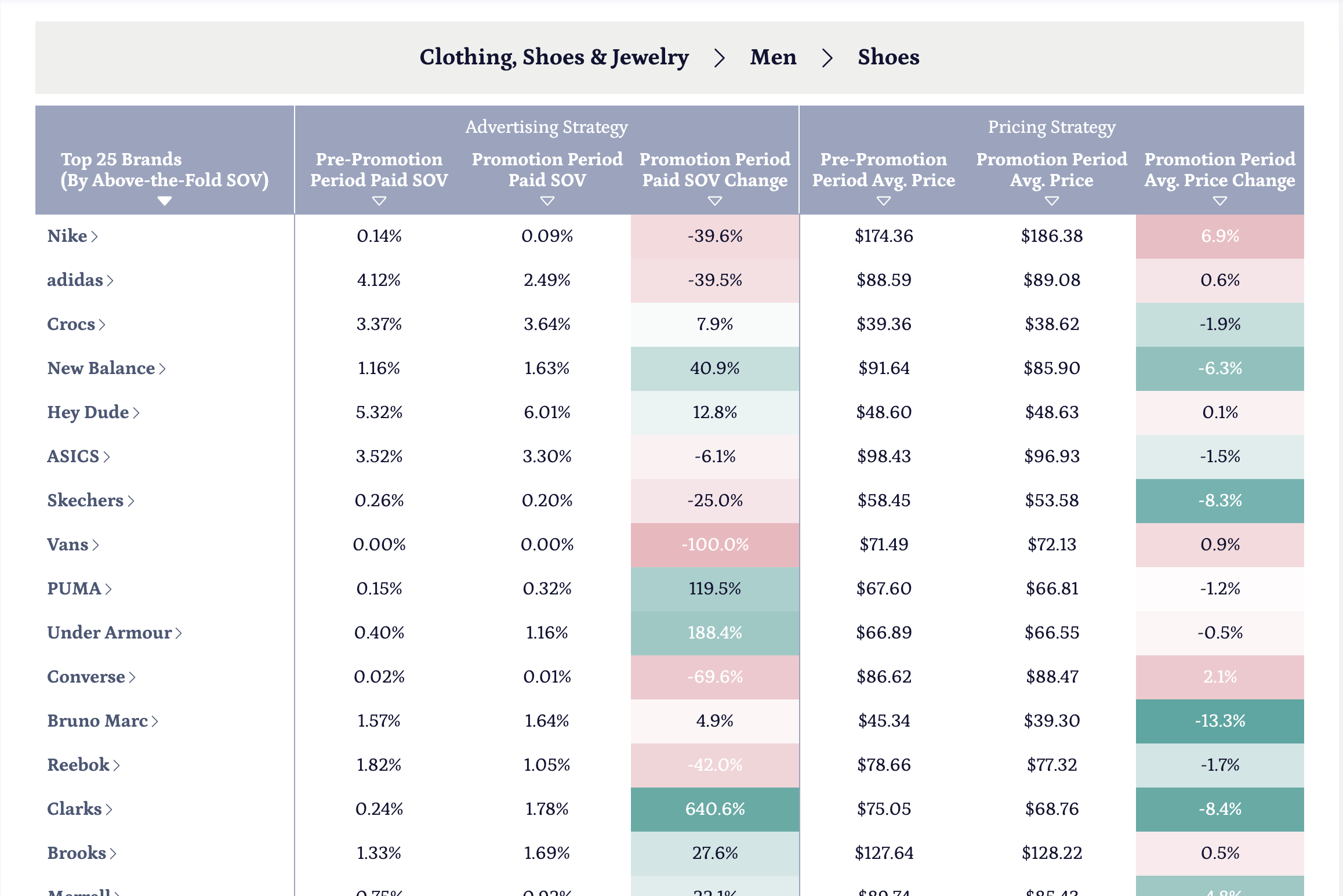
Task: Expand the adidas brand row
Action: [x=80, y=280]
